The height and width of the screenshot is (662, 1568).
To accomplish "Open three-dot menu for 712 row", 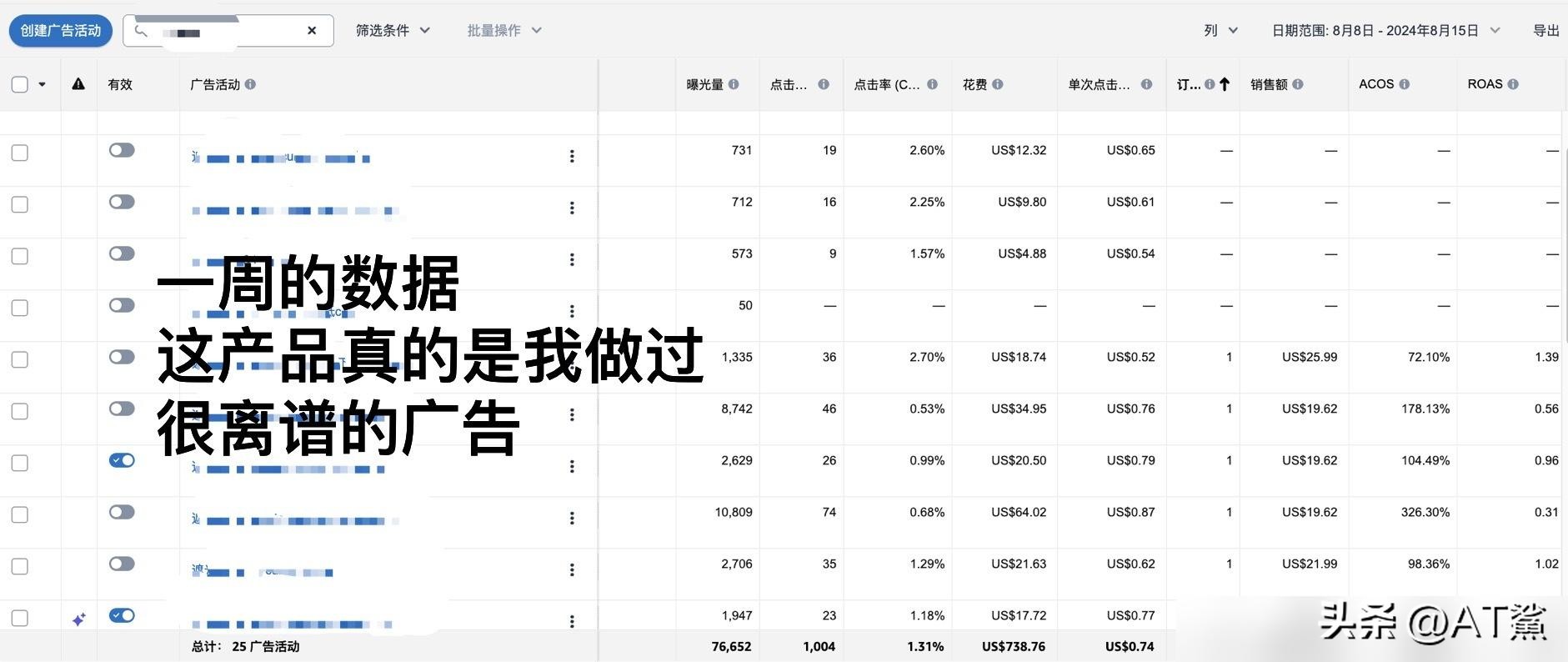I will (572, 208).
